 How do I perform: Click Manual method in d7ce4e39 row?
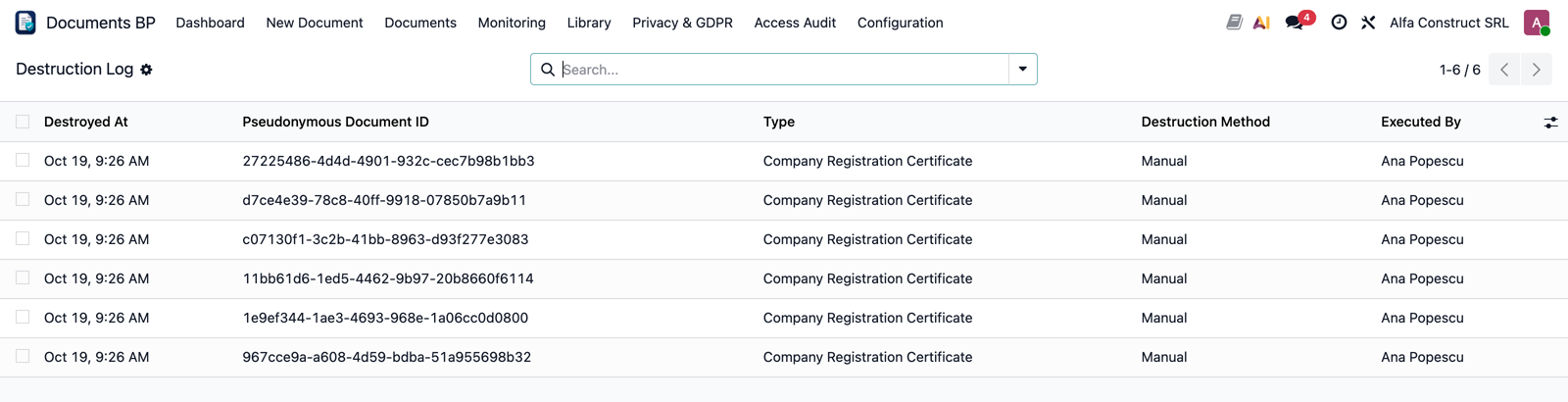[1164, 200]
